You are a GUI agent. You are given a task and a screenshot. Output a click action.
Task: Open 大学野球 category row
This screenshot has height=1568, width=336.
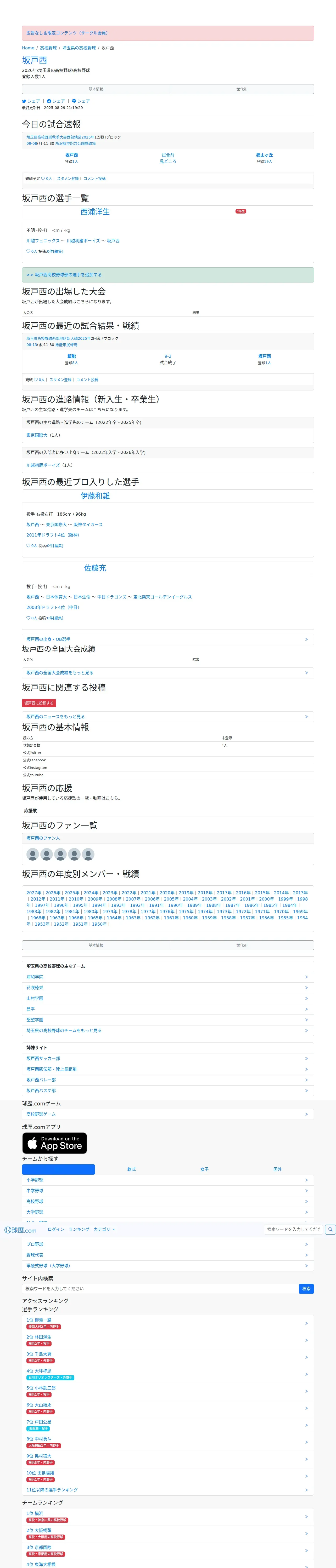168,1212
